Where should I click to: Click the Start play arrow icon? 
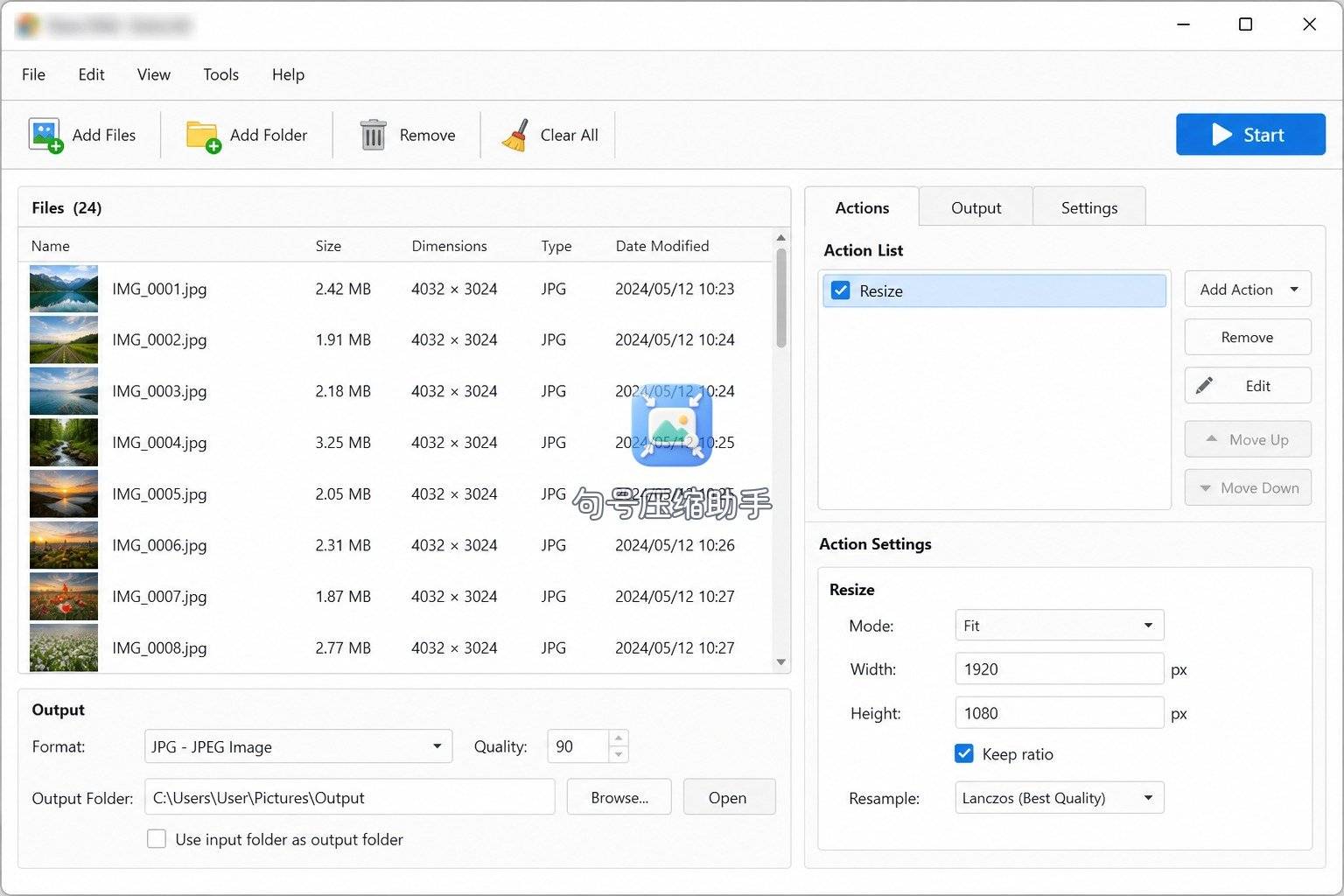(1221, 135)
